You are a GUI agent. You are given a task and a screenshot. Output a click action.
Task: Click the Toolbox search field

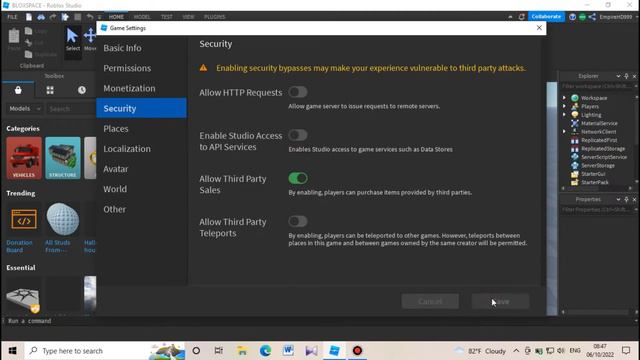coord(70,109)
